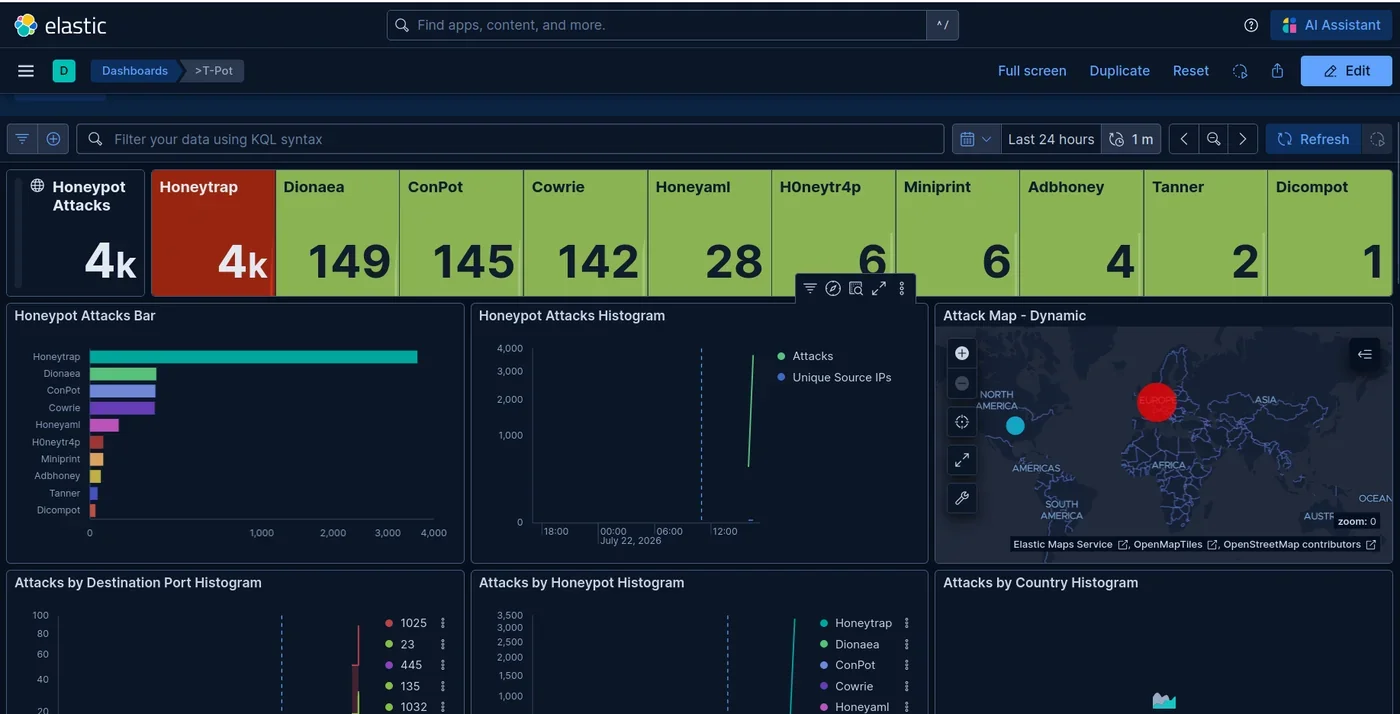The height and width of the screenshot is (714, 1400).
Task: Toggle Dionaea series in Honeypot Histogram legend
Action: pyautogui.click(x=857, y=645)
